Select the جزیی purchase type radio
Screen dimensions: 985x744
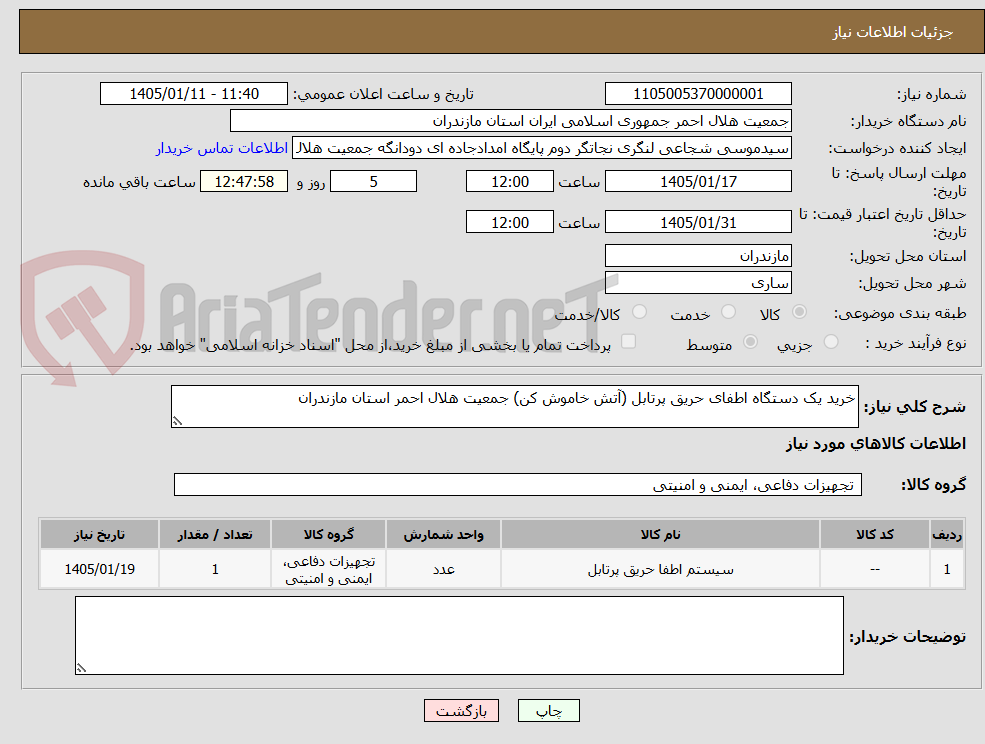coord(830,342)
